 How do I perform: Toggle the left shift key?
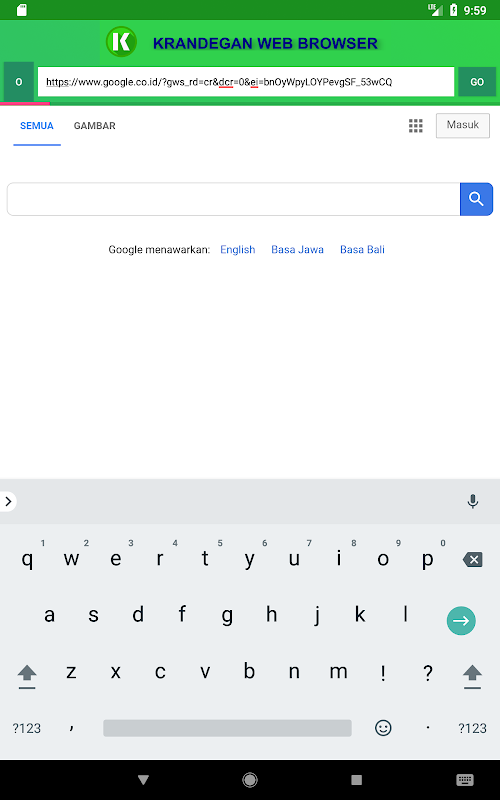point(27,677)
